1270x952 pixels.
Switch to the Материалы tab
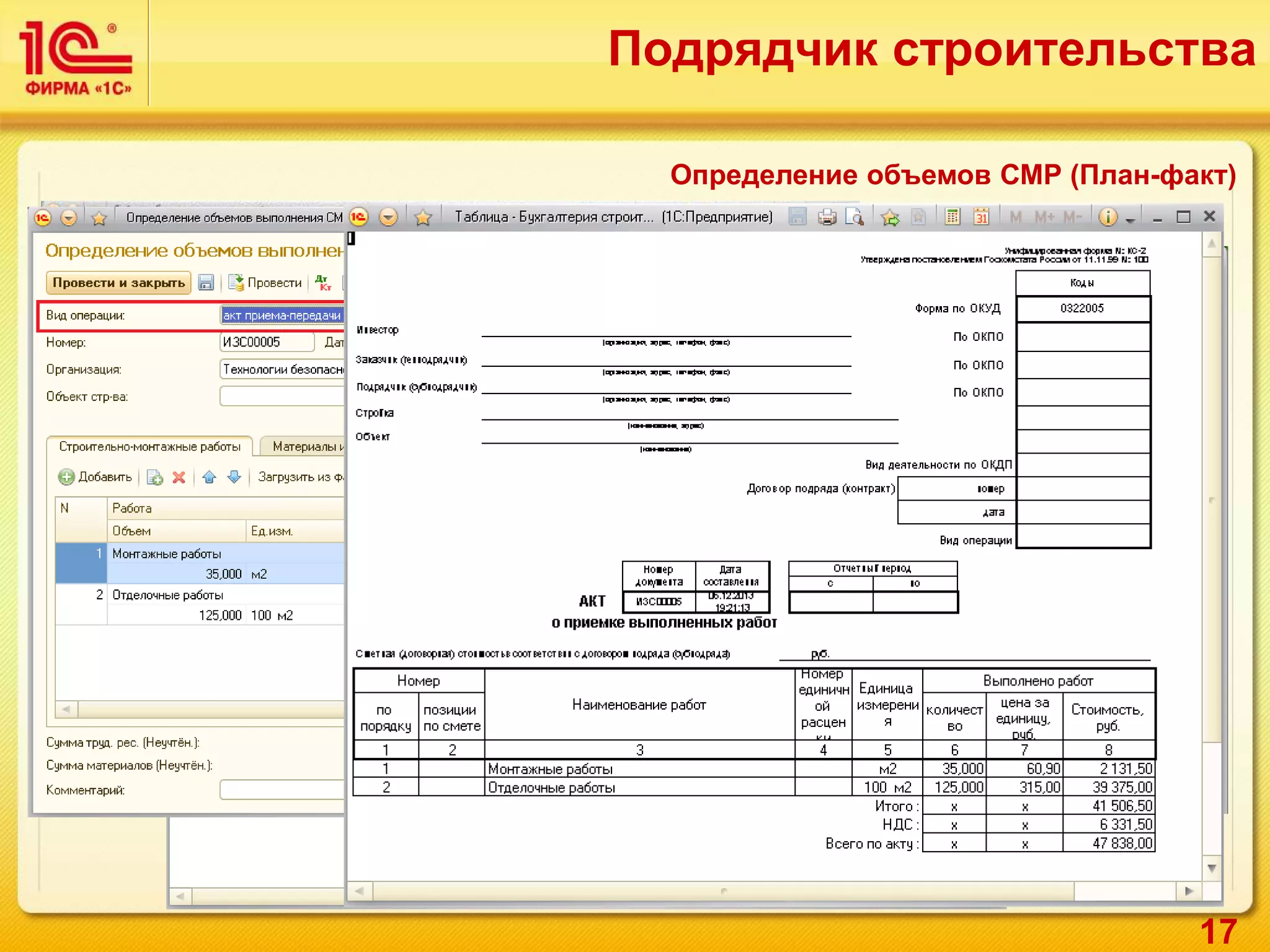(x=303, y=446)
